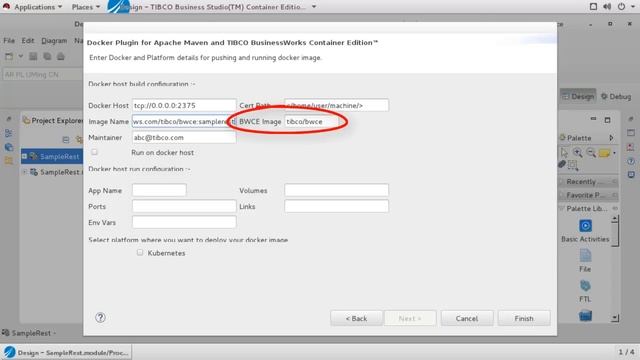This screenshot has height=360, width=640.
Task: Select the link connection tool in Palette
Action: (562, 164)
